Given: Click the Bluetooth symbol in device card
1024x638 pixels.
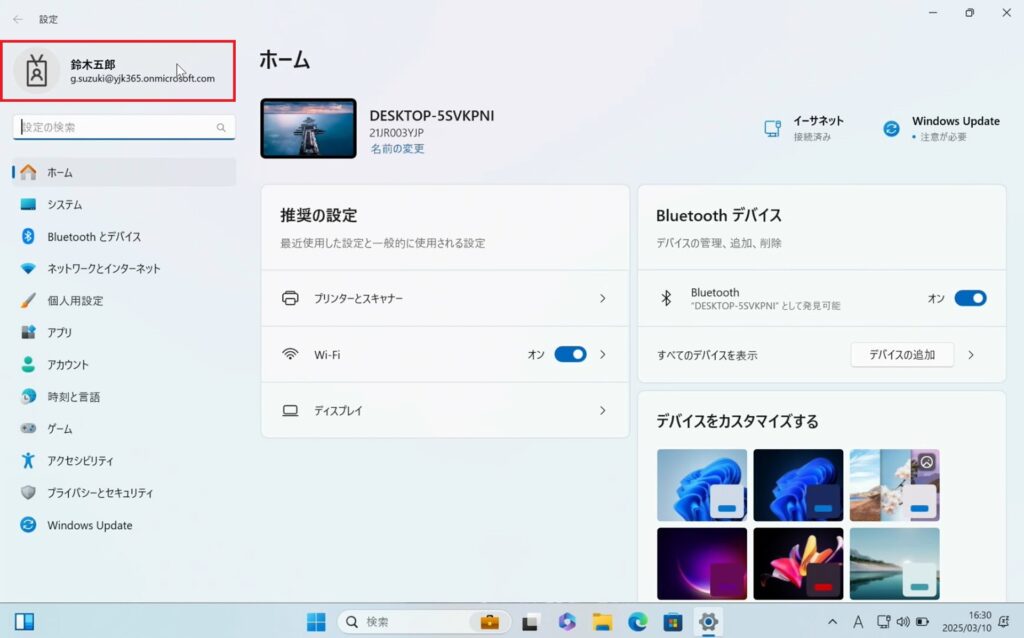Looking at the screenshot, I should [x=666, y=298].
